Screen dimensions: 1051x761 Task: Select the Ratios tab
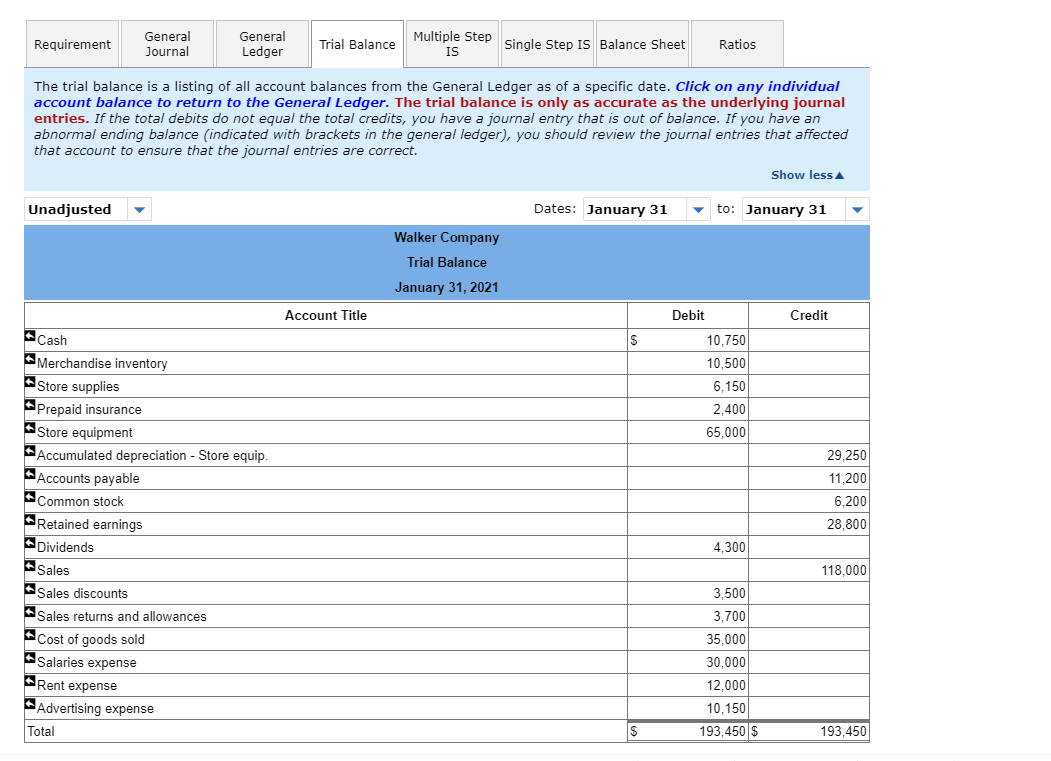pyautogui.click(x=737, y=43)
